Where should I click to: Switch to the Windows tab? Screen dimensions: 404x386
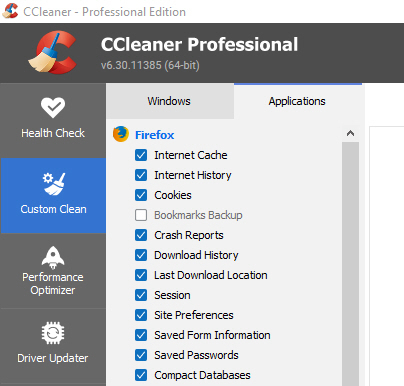tap(170, 101)
